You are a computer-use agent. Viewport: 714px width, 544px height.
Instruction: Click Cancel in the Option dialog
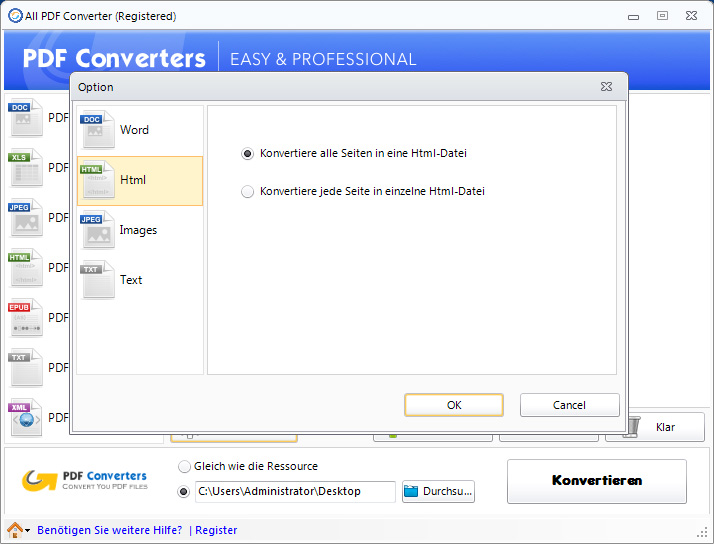point(570,405)
